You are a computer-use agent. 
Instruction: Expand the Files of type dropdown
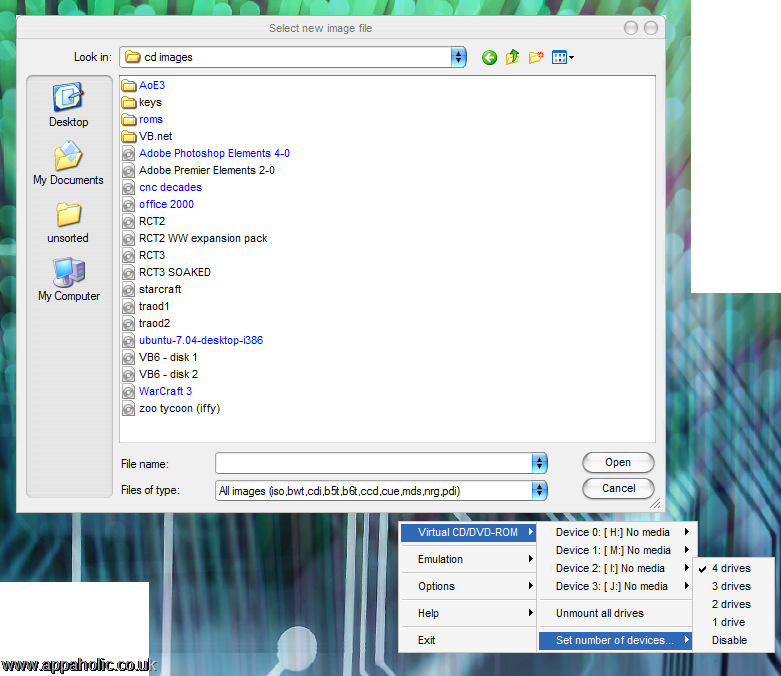[539, 491]
